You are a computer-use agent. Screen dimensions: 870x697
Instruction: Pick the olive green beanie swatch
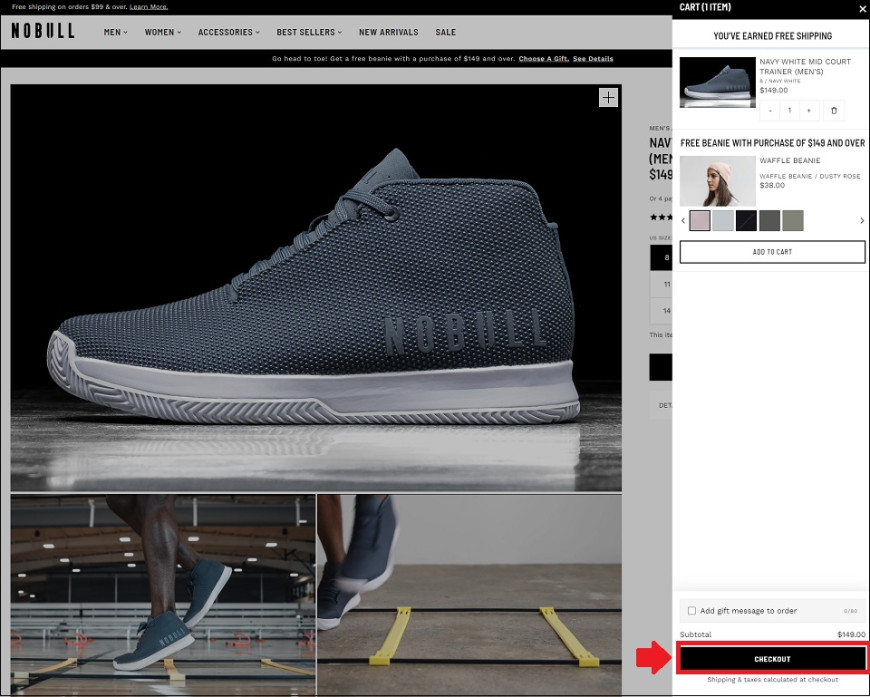[793, 221]
